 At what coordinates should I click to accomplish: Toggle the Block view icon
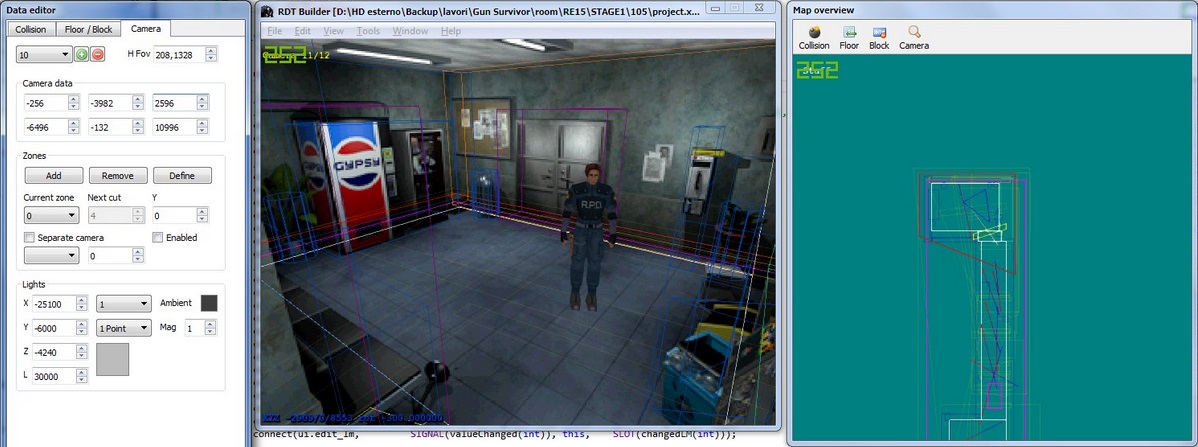[x=879, y=32]
